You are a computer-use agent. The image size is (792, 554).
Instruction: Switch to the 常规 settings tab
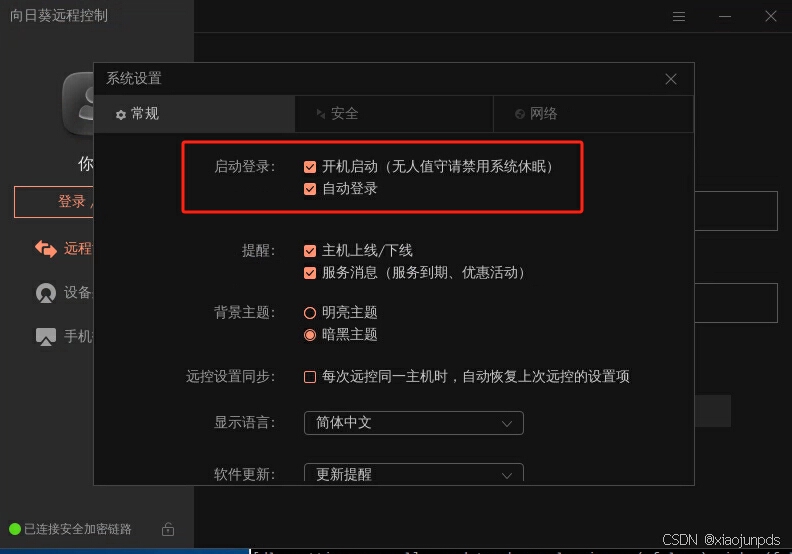tap(194, 114)
